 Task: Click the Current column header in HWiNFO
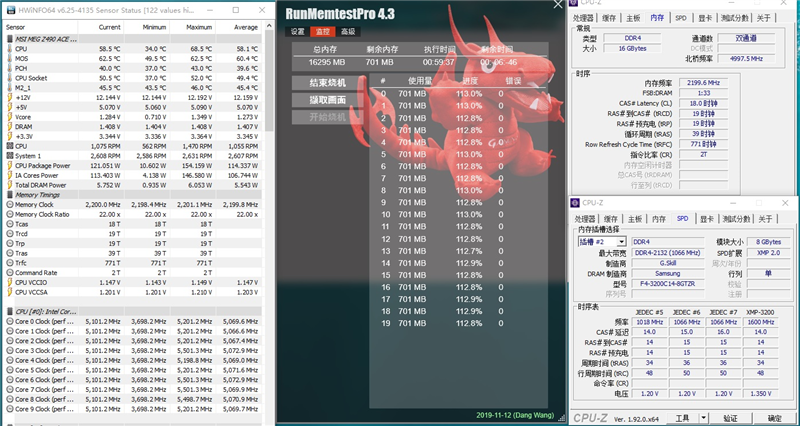(x=101, y=27)
